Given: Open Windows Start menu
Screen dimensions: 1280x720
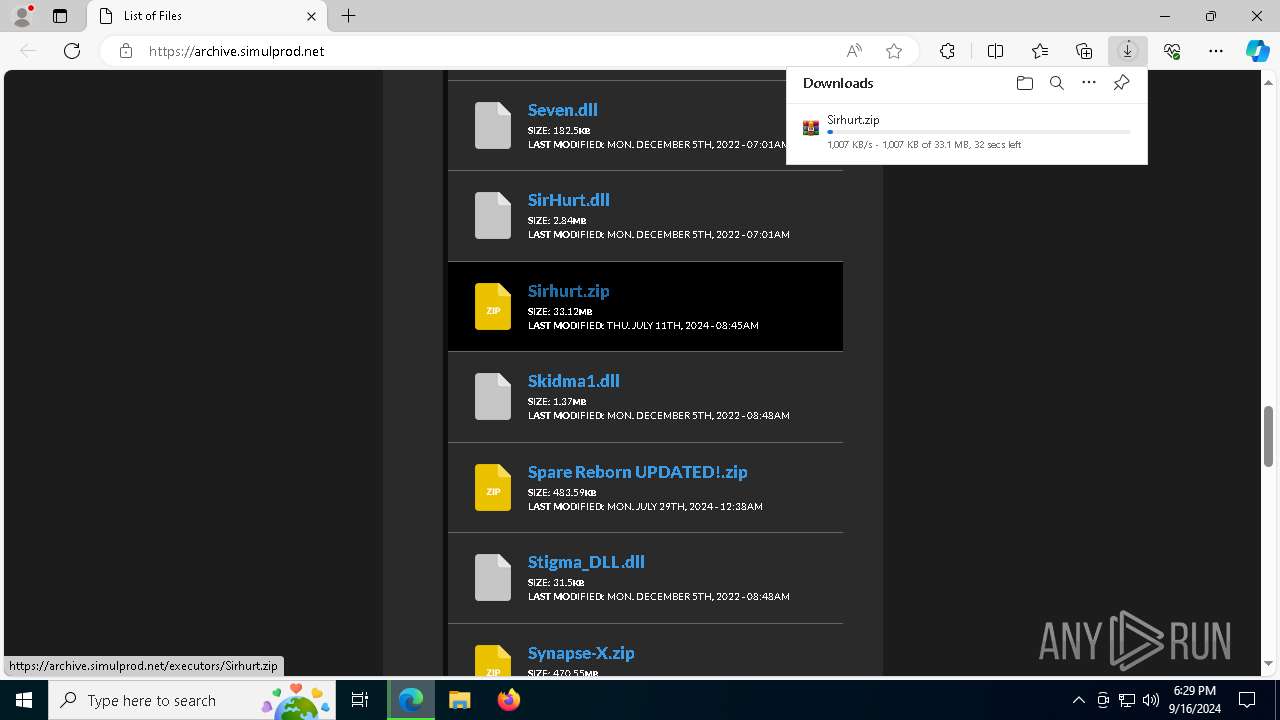Looking at the screenshot, I should tap(24, 700).
